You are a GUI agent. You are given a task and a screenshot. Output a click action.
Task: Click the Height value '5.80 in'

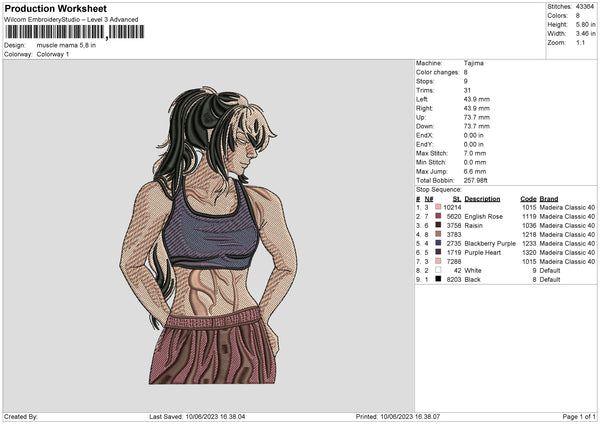pos(585,24)
